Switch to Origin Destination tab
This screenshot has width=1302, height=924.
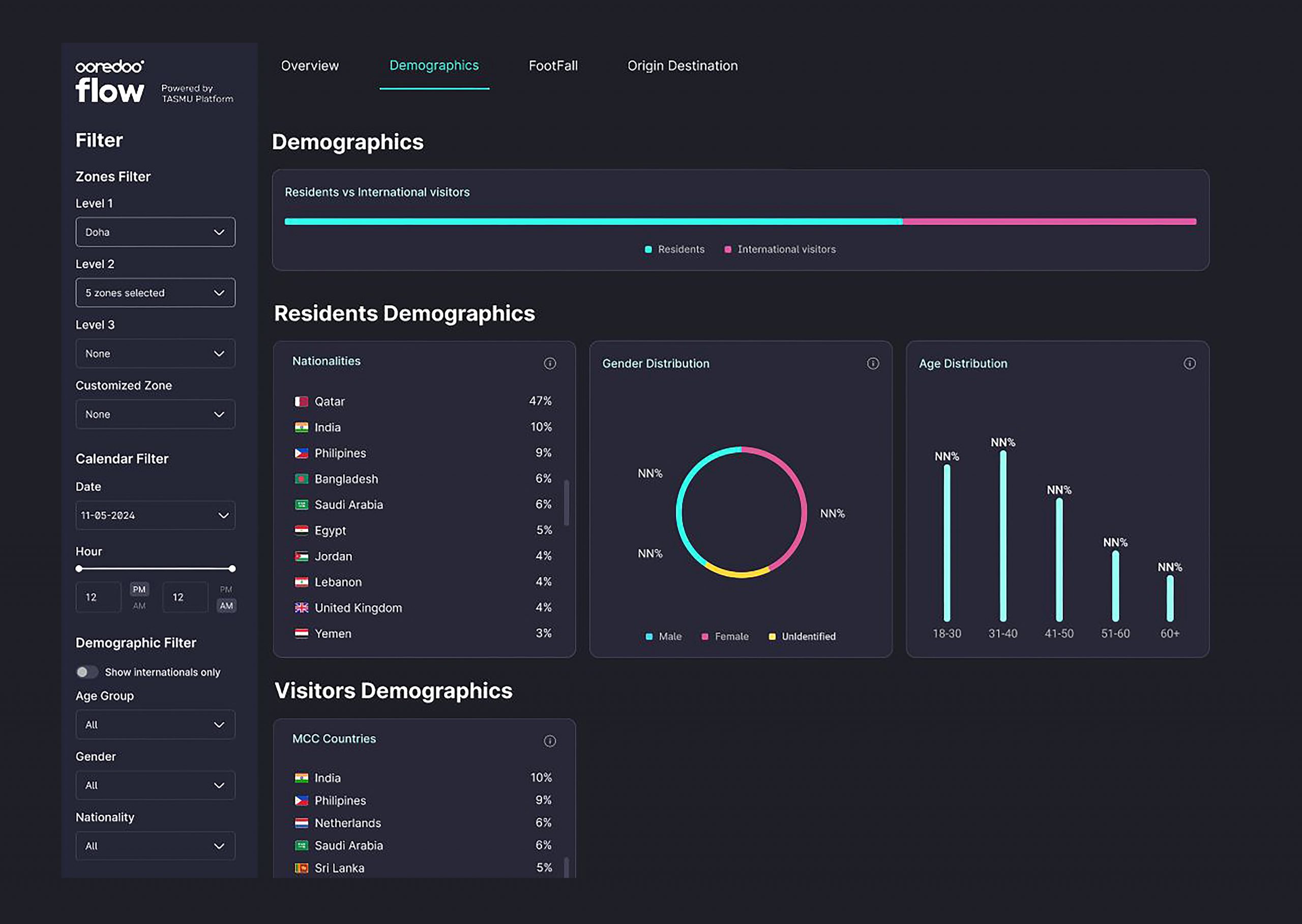(683, 66)
